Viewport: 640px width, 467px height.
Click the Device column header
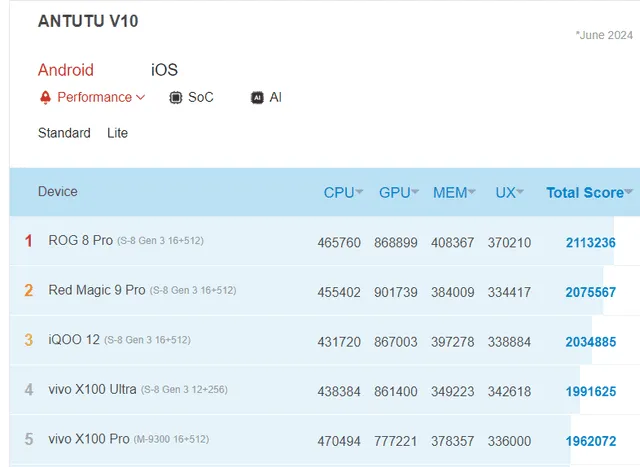tap(58, 191)
